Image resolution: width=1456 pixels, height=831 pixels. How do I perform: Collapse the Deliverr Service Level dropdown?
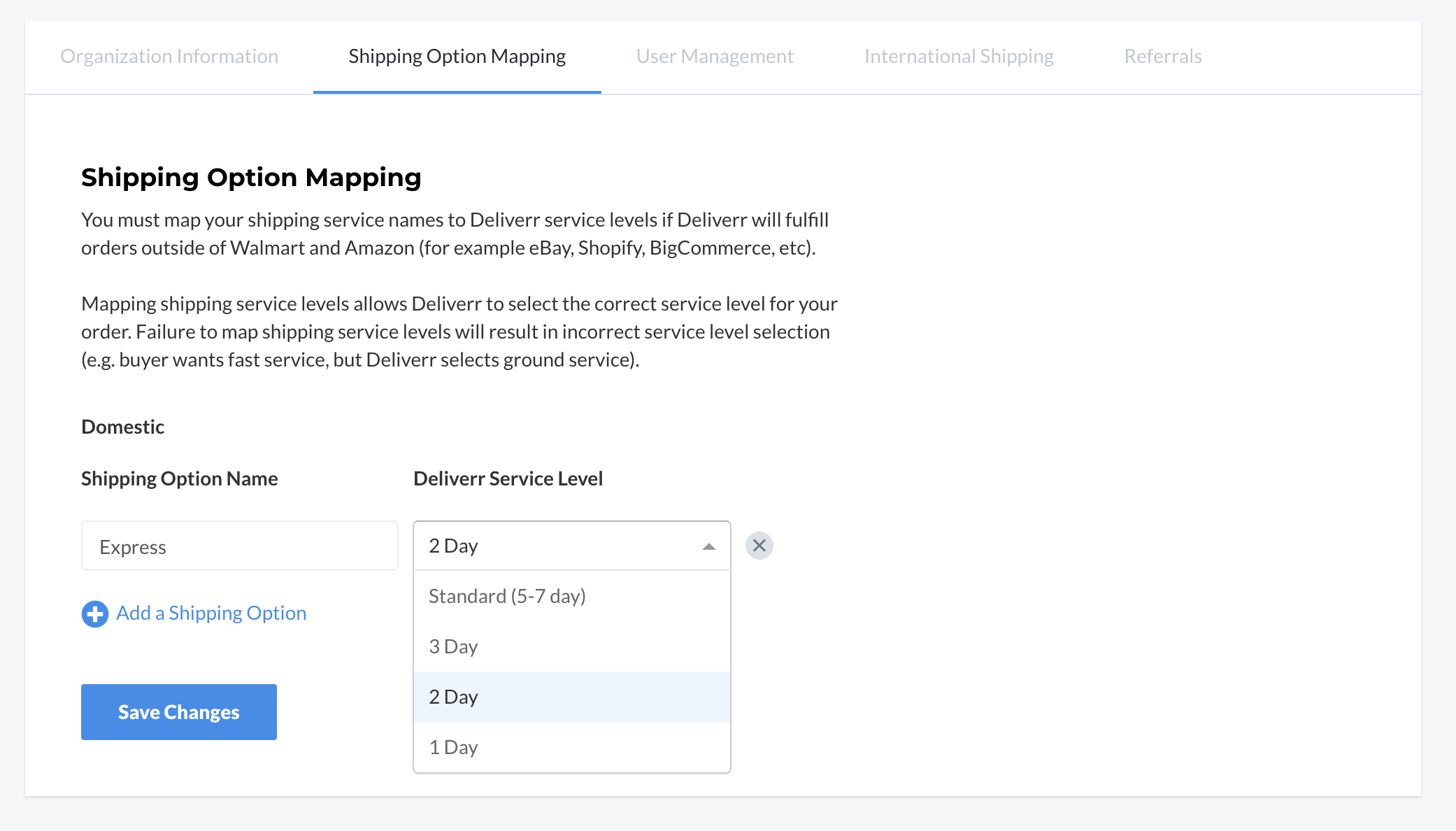572,546
